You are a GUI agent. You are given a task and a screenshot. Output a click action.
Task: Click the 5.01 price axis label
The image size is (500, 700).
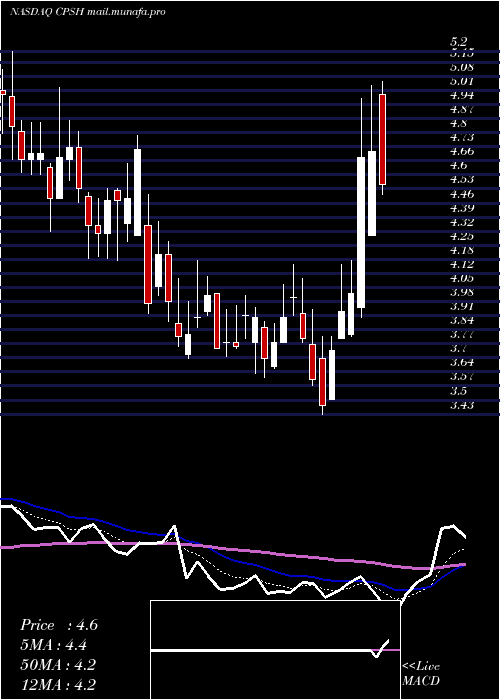[x=462, y=81]
